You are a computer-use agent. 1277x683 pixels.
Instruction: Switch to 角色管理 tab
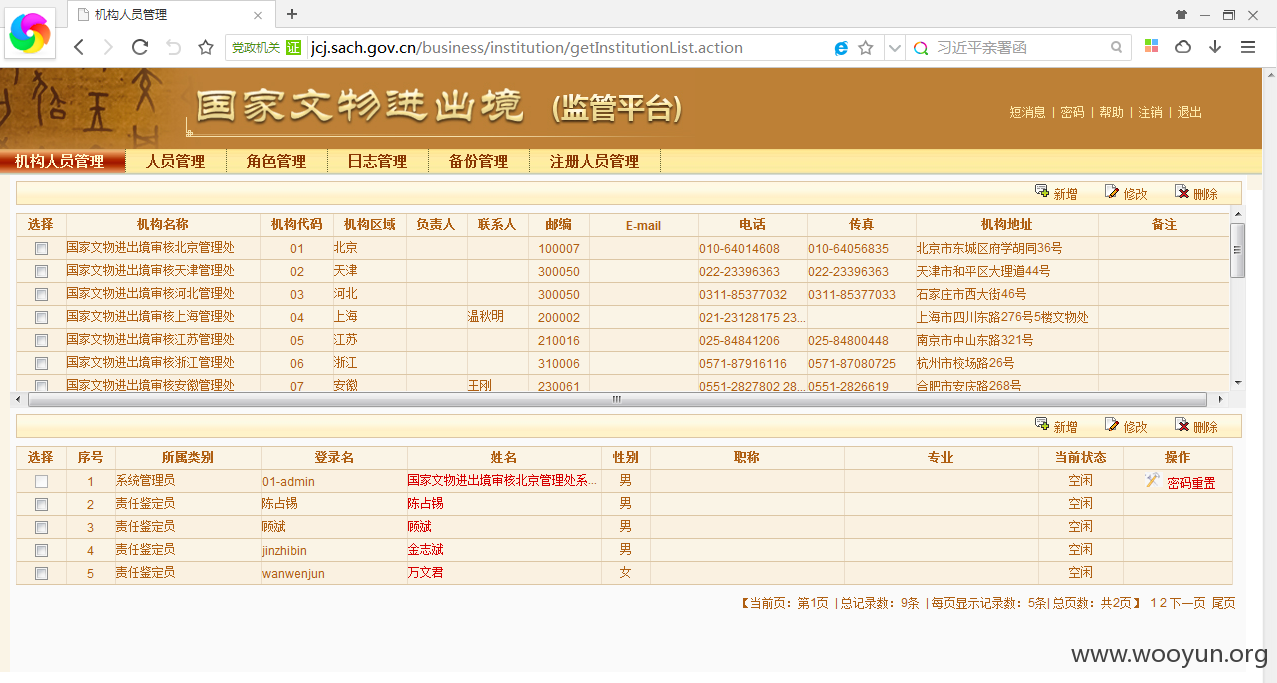pos(276,161)
